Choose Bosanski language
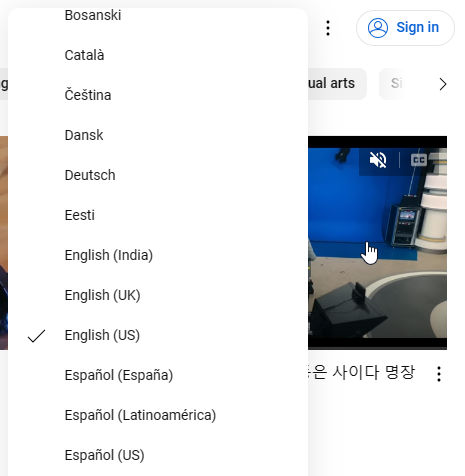The height and width of the screenshot is (476, 465). point(158,15)
